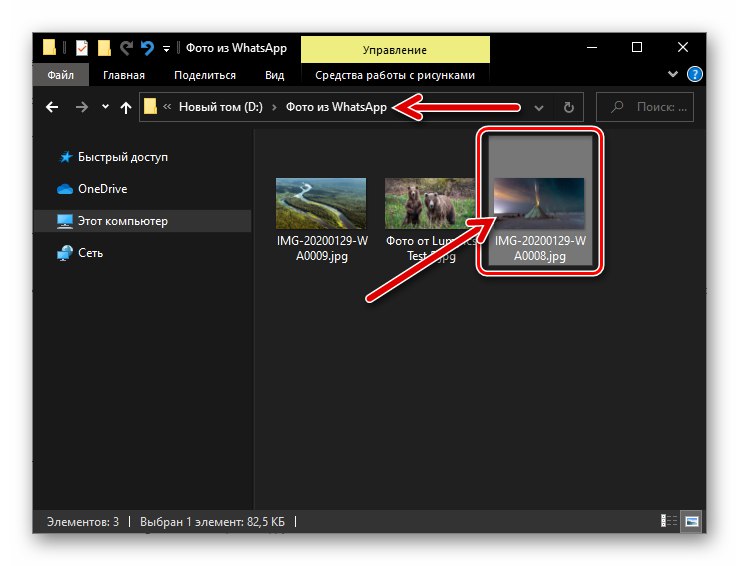
Task: Open Help with the blue question icon
Action: click(695, 74)
